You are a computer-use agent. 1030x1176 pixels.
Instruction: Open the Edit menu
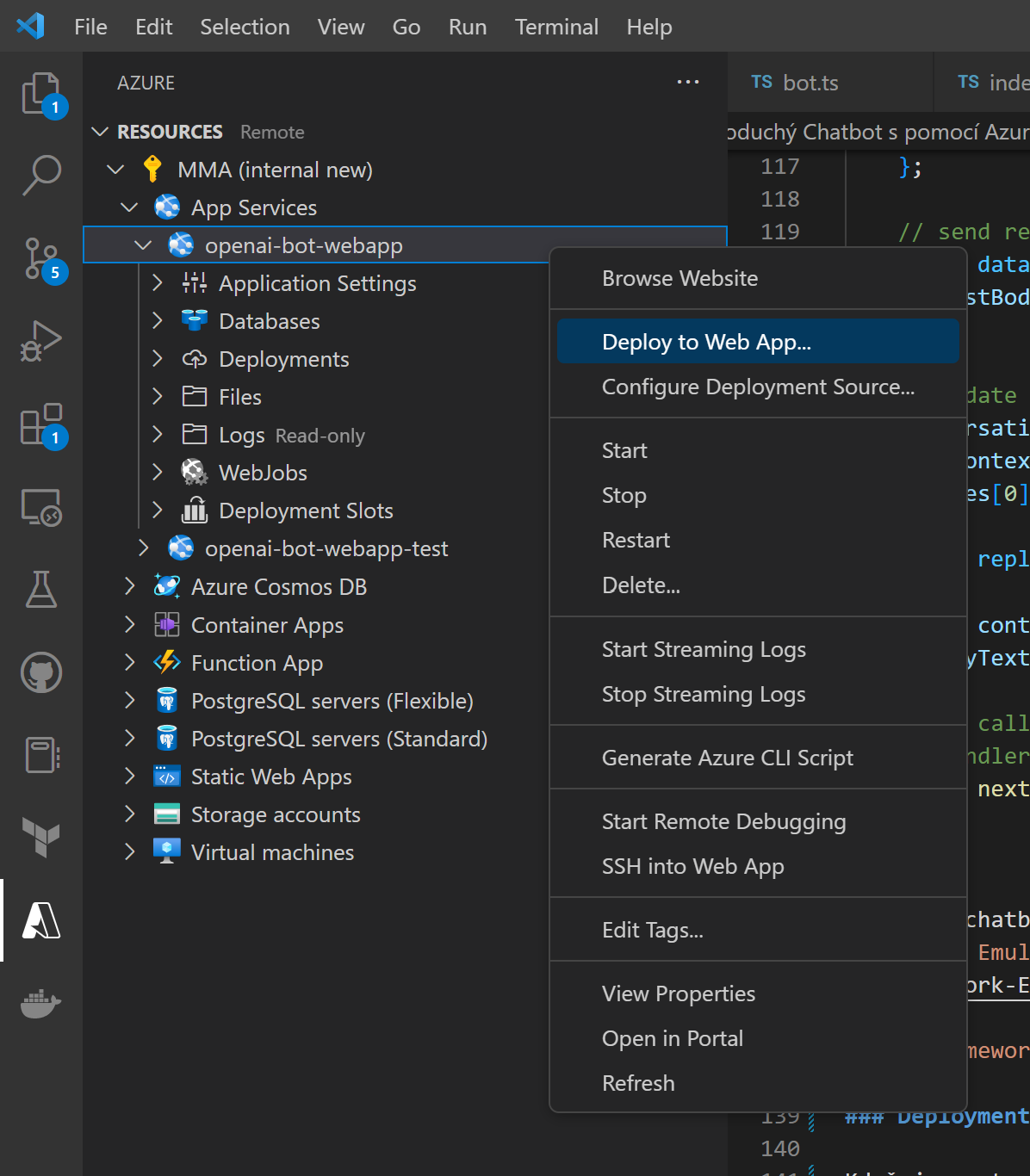(154, 27)
